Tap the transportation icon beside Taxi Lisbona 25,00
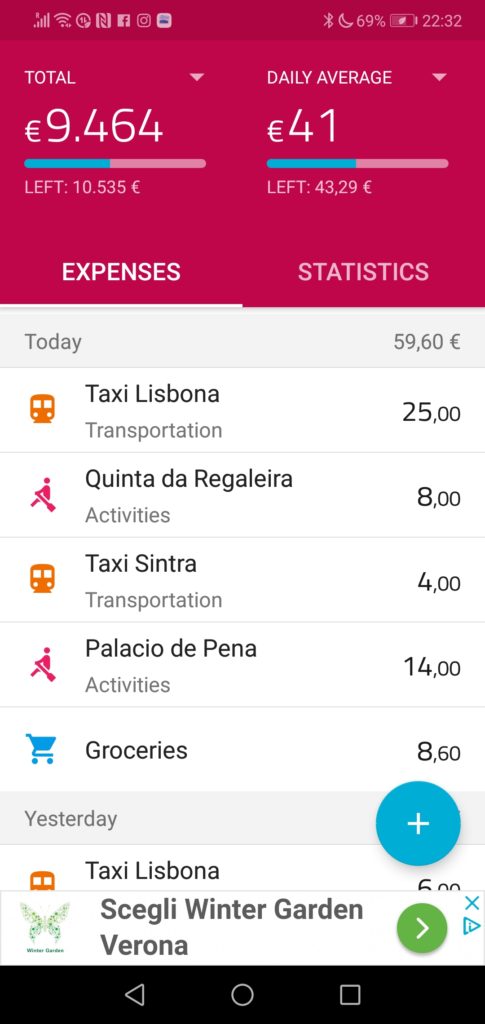The width and height of the screenshot is (485, 1024). click(x=42, y=409)
